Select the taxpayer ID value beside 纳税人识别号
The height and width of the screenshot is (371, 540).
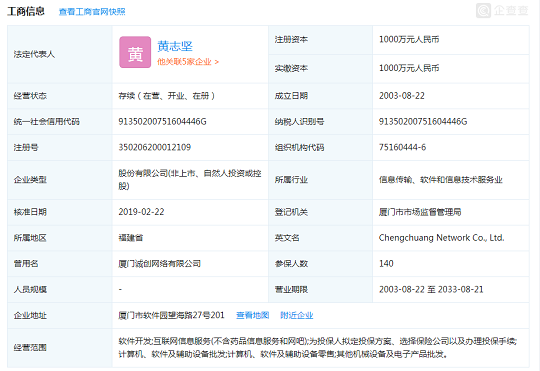click(423, 122)
